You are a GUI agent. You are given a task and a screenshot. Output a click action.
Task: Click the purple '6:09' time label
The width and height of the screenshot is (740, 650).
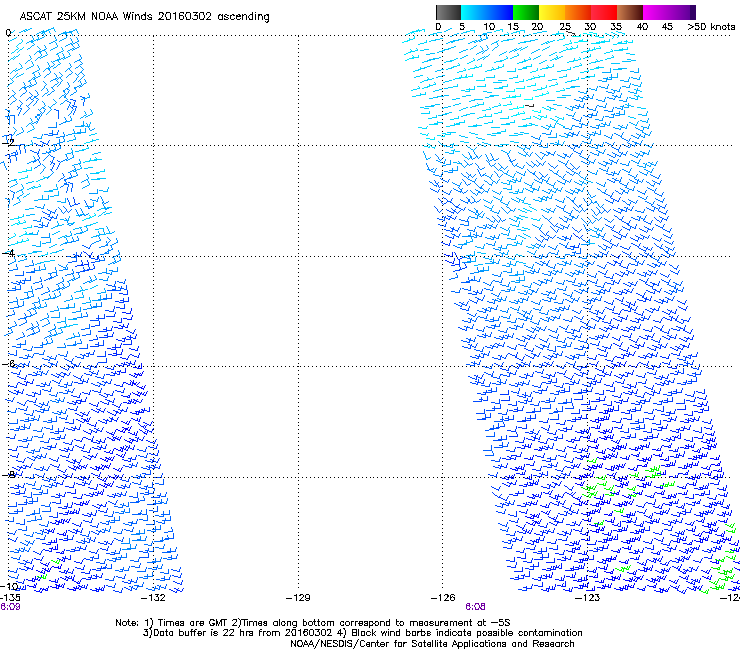tap(10, 607)
